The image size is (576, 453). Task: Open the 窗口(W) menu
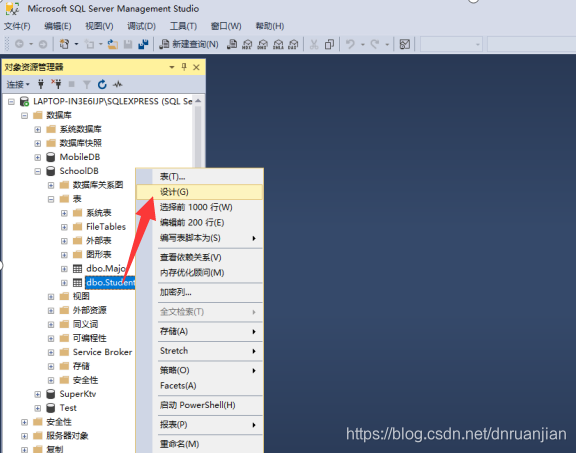(226, 26)
